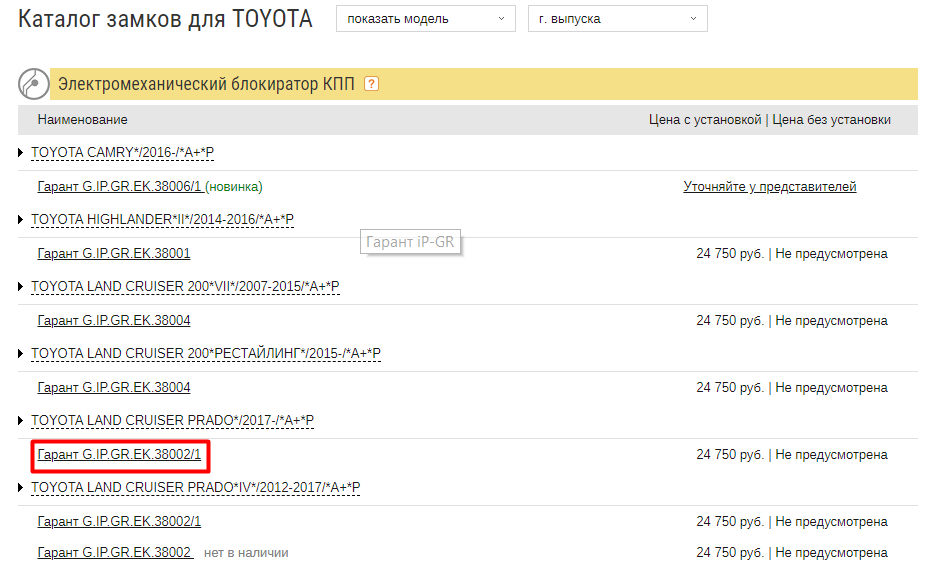
Task: Click the gearbox lock category icon
Action: (x=33, y=84)
